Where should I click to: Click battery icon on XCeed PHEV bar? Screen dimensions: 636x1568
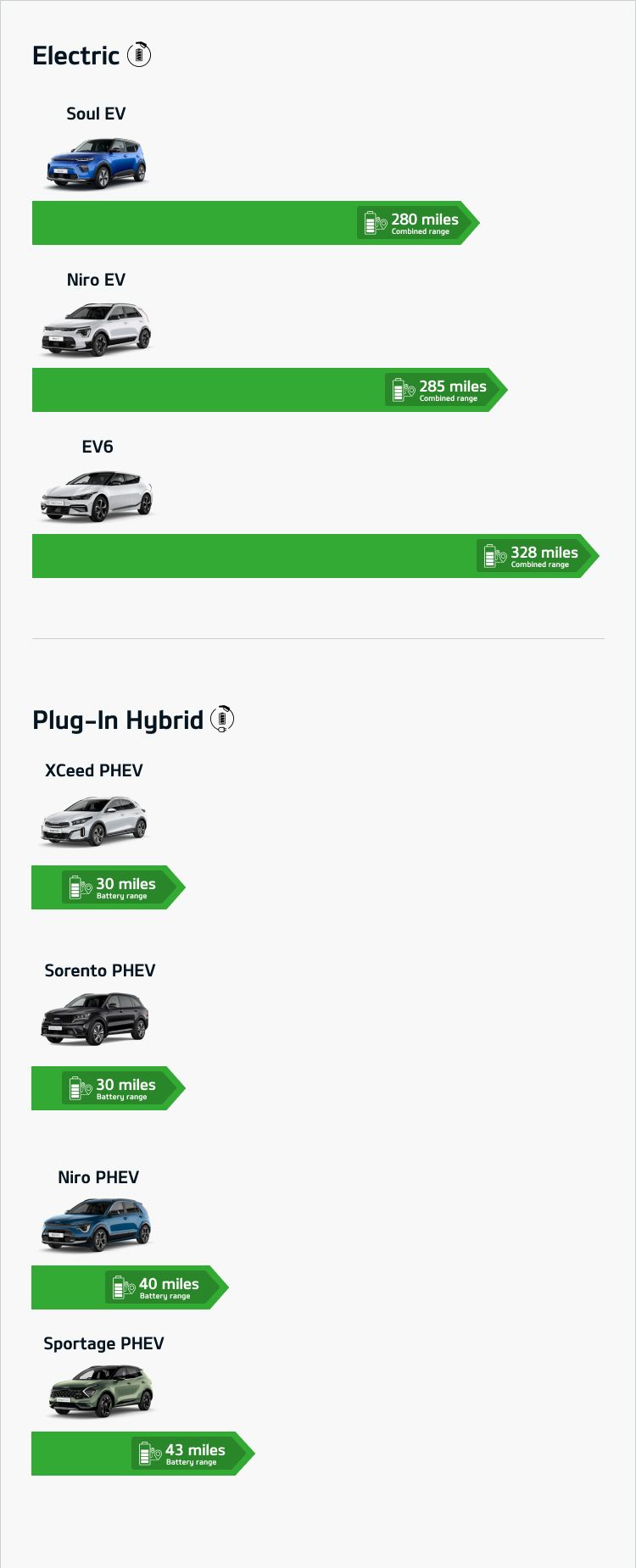point(80,887)
